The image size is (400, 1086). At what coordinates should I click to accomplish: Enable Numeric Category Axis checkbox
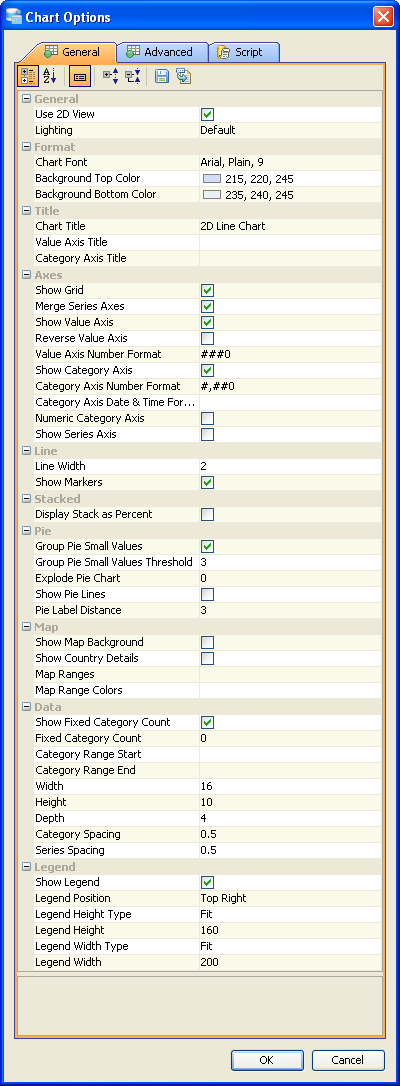208,419
